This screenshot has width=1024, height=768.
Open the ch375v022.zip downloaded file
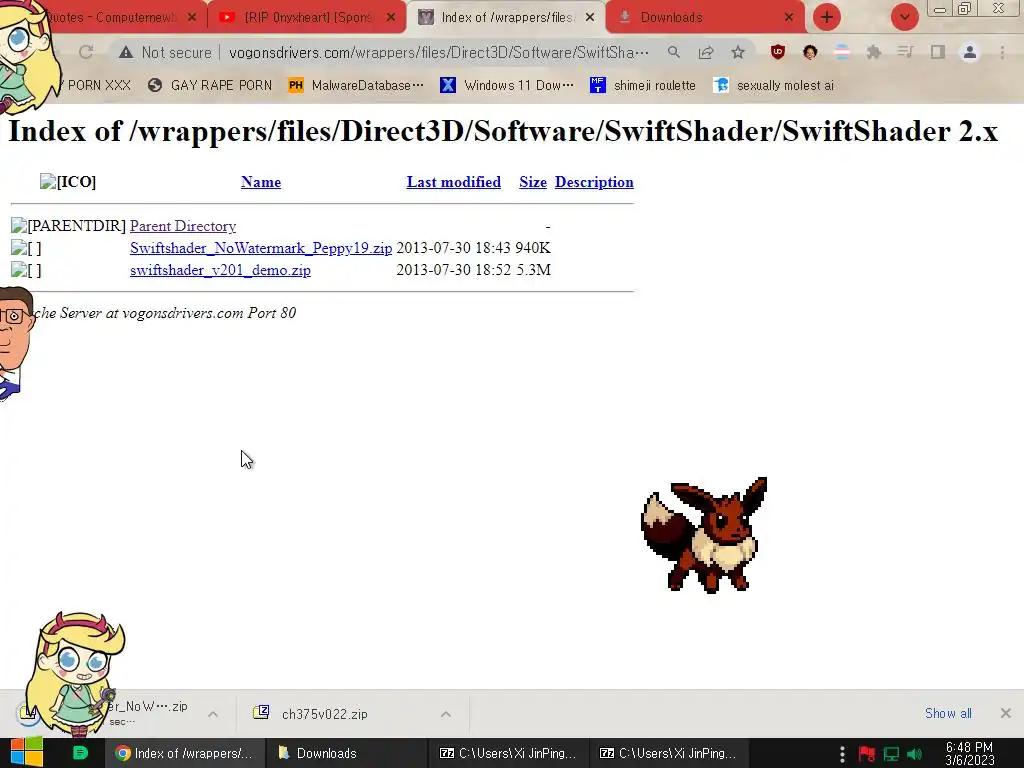tap(325, 714)
